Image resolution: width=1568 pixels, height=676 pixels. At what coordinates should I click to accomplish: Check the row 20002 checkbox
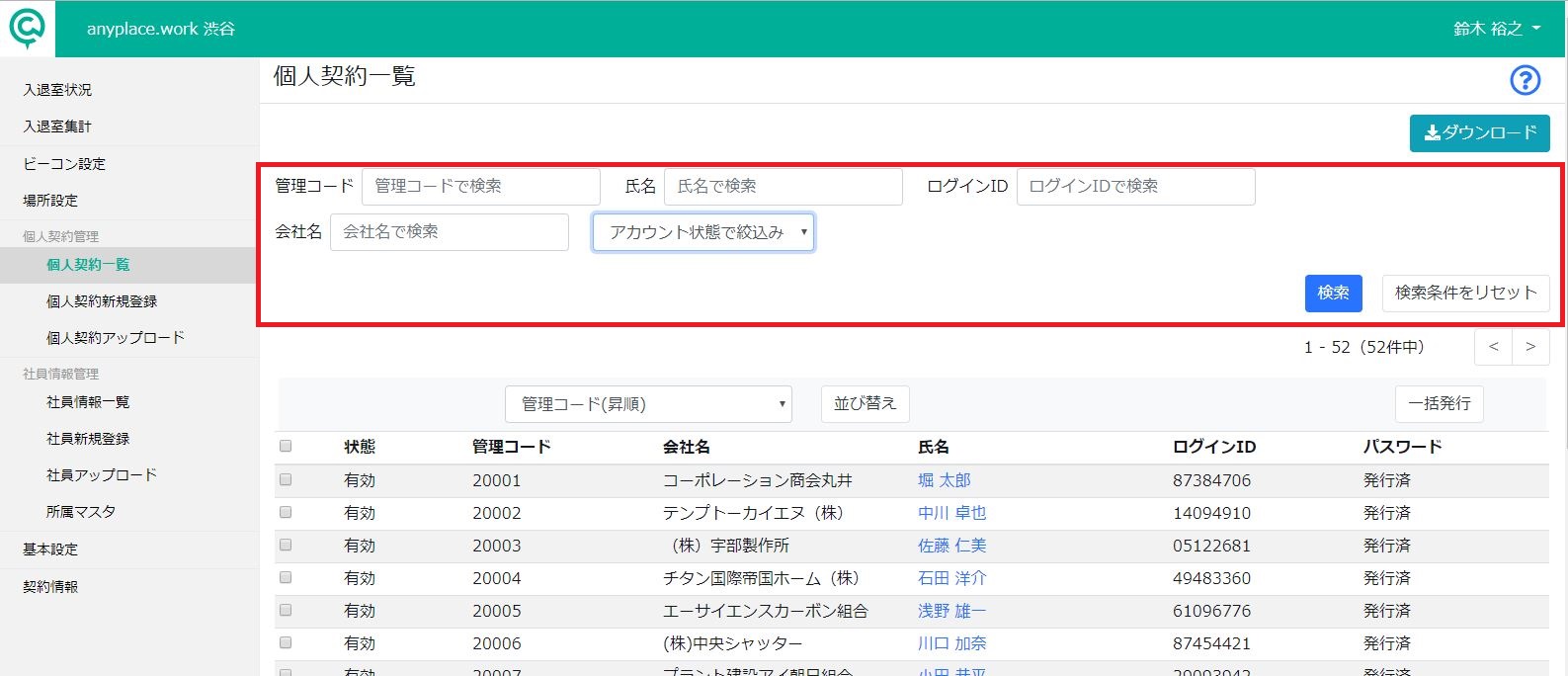click(286, 512)
